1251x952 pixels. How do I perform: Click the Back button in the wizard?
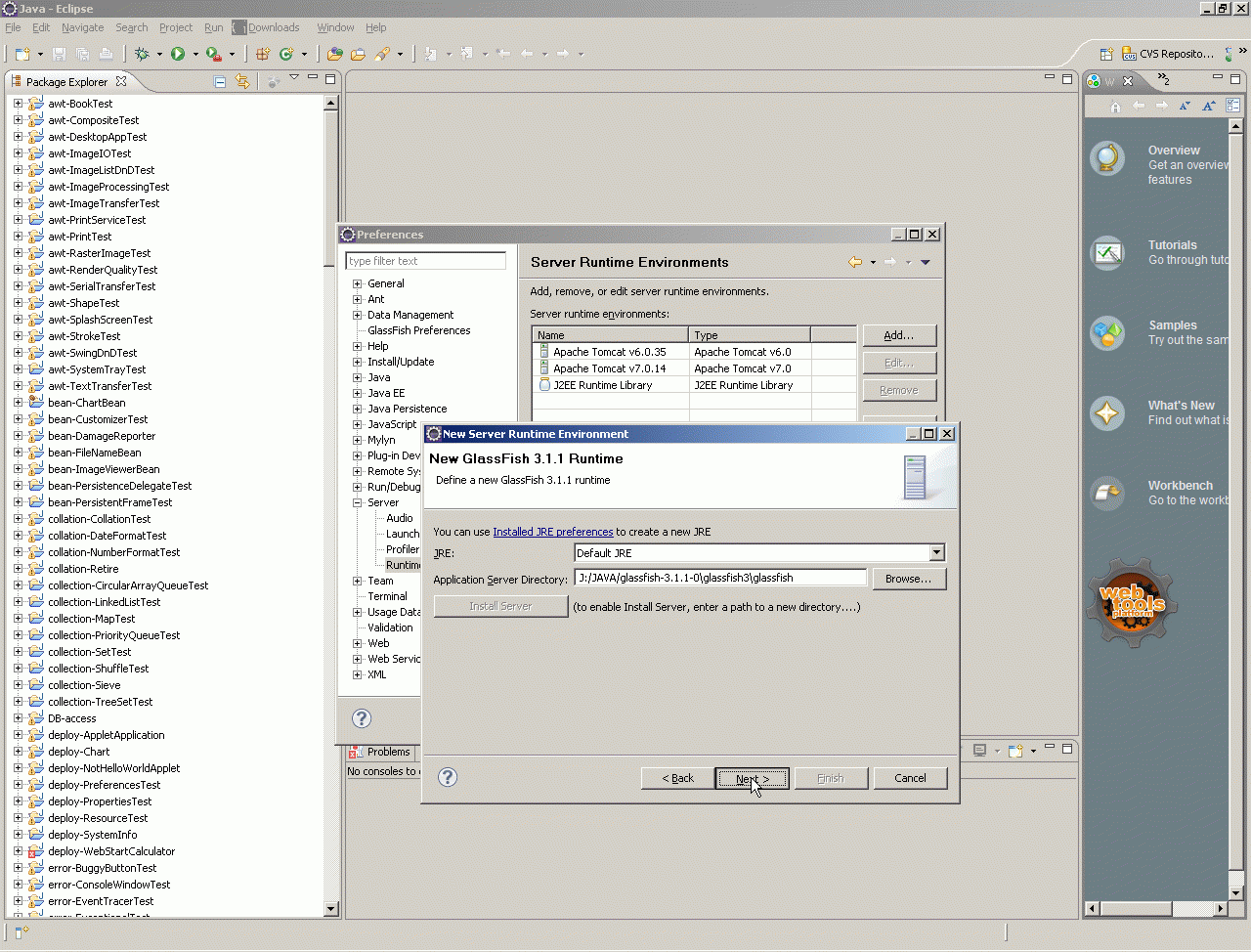(677, 778)
